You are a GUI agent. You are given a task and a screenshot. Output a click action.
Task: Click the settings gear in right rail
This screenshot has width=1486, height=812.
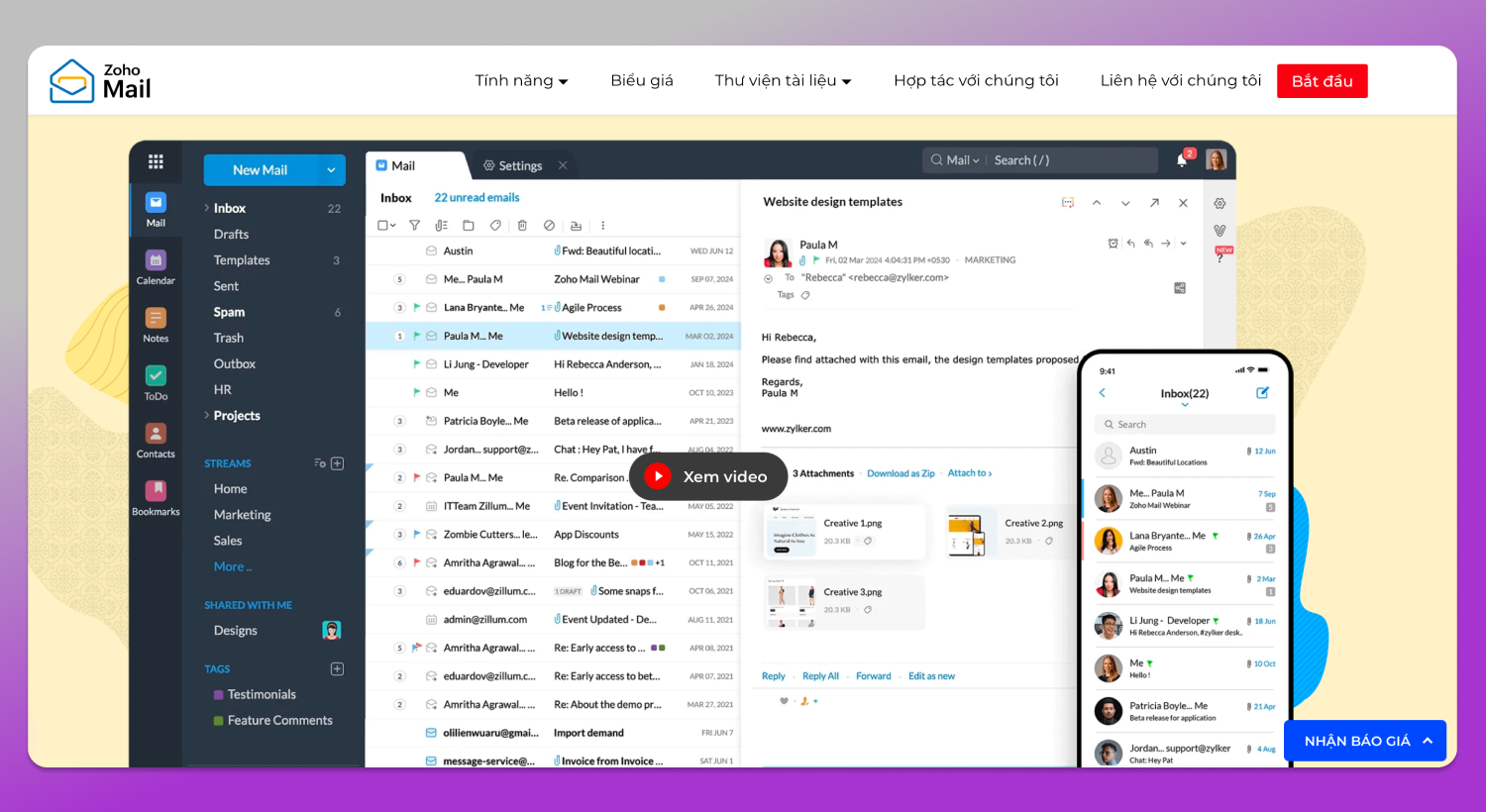click(1220, 203)
